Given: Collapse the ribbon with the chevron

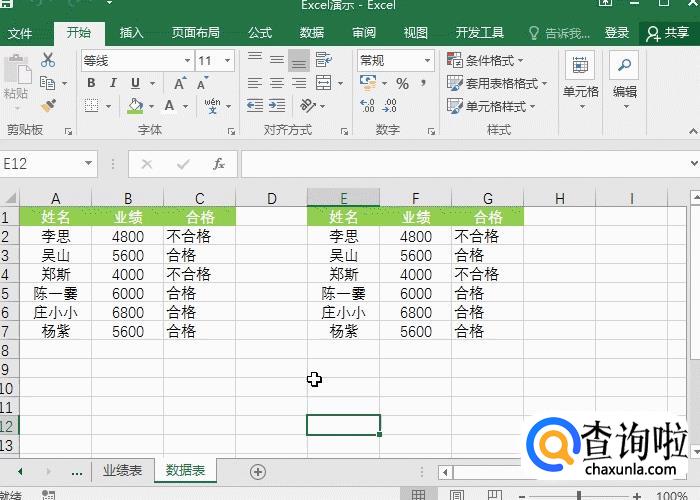Looking at the screenshot, I should 692,131.
